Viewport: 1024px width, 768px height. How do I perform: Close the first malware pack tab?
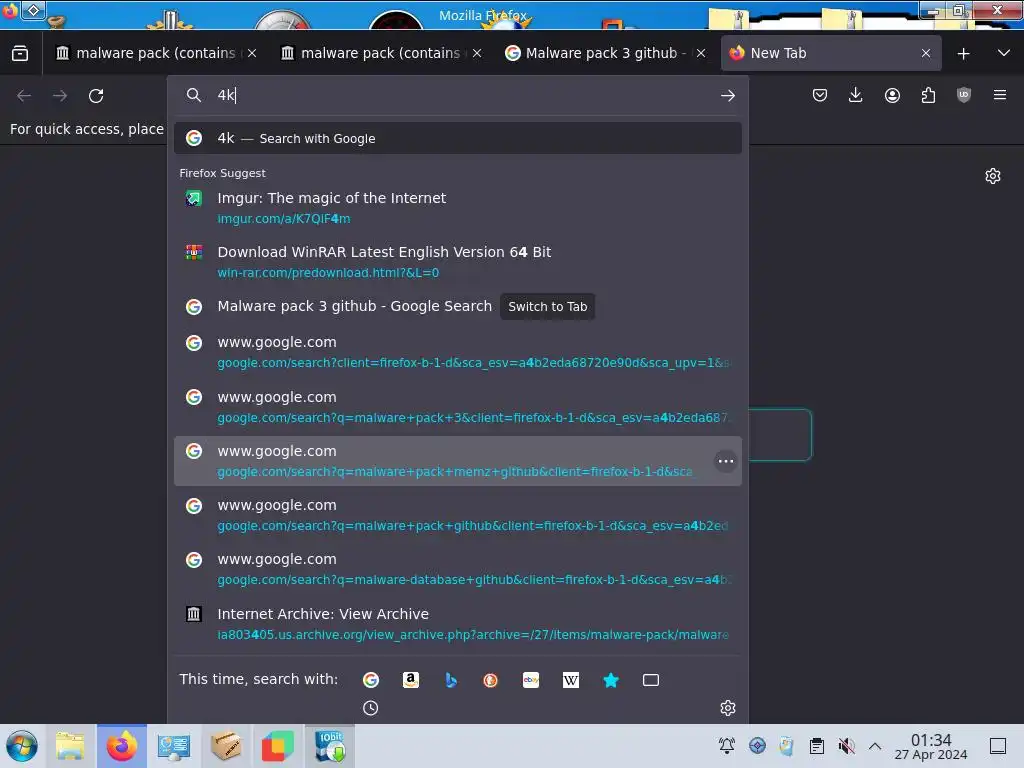point(252,53)
